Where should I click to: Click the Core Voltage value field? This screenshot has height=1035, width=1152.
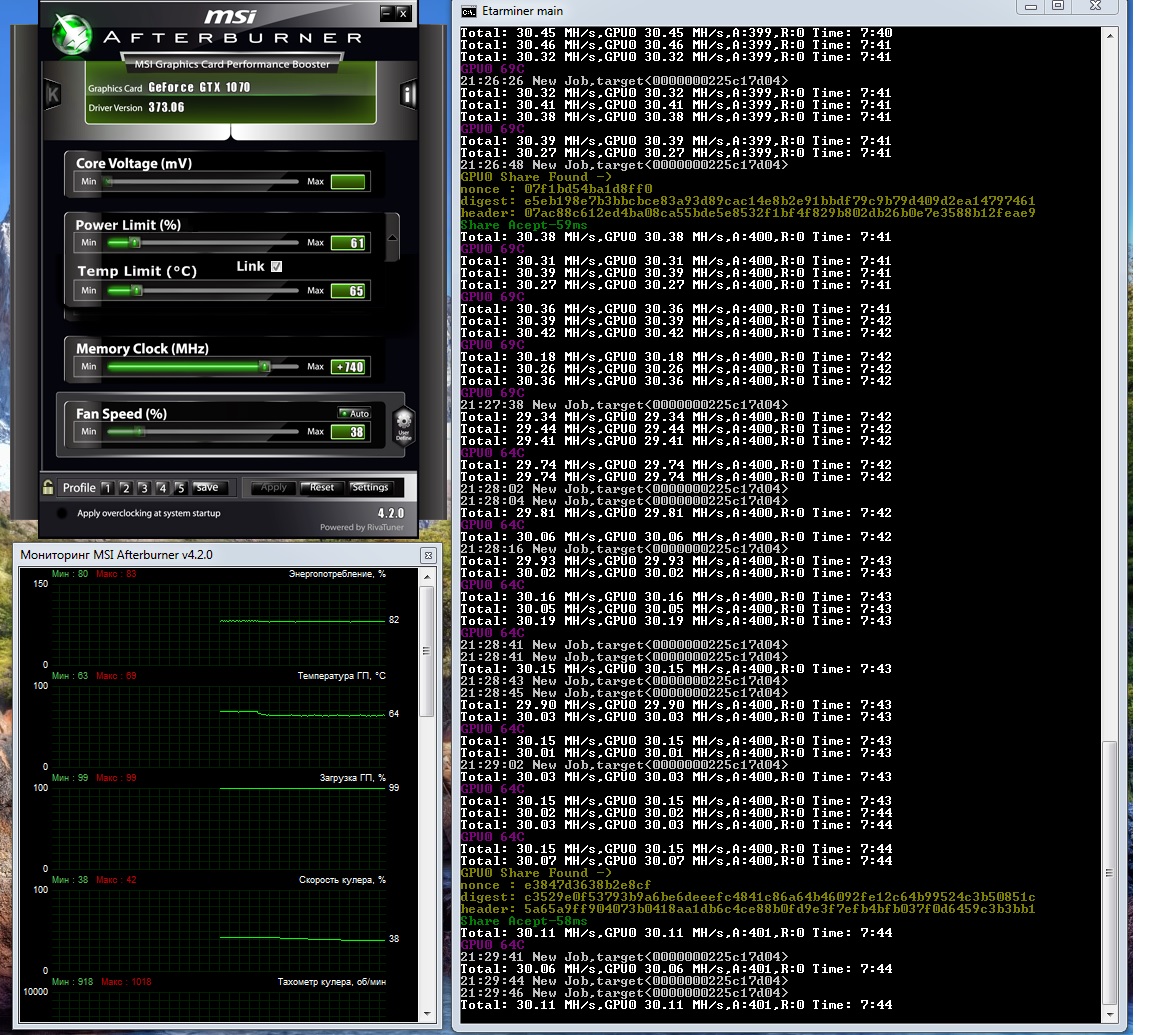[x=348, y=182]
